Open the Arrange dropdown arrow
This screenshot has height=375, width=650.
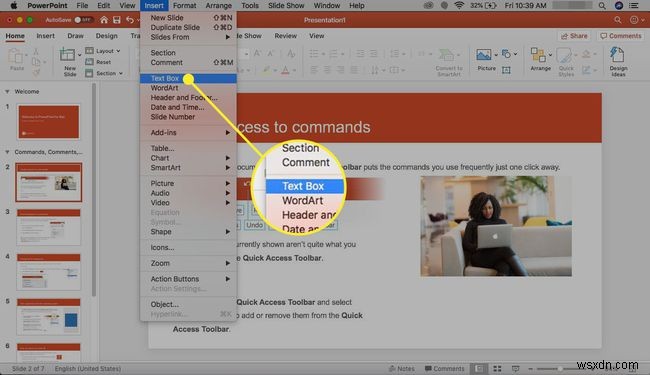point(550,54)
